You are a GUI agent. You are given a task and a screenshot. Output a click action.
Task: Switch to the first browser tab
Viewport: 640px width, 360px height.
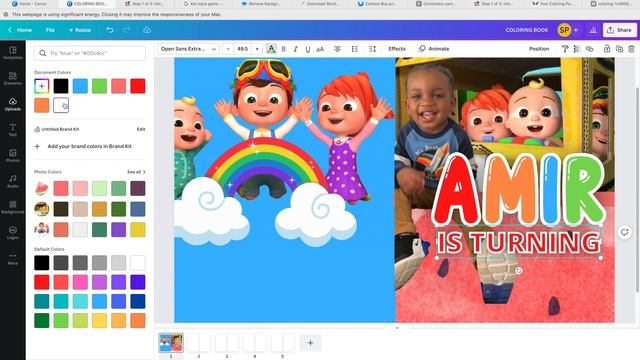tap(29, 4)
